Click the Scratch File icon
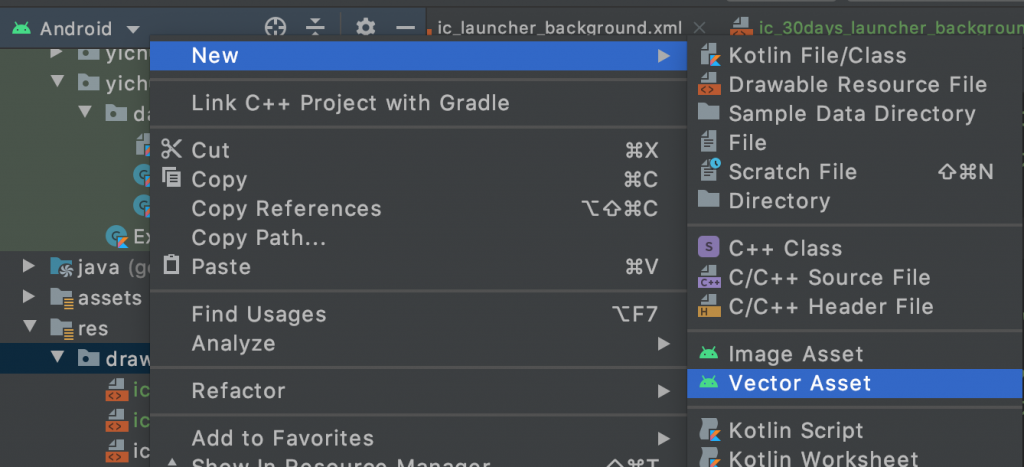The height and width of the screenshot is (467, 1024). (x=709, y=171)
